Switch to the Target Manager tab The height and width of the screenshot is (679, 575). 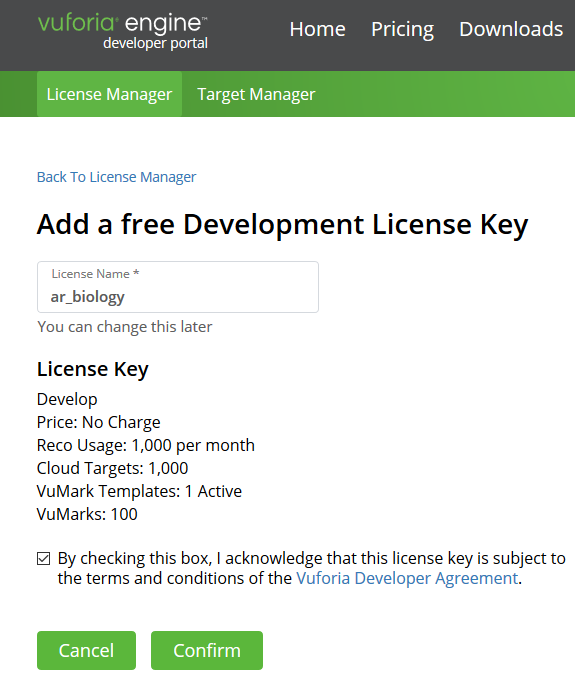(256, 94)
